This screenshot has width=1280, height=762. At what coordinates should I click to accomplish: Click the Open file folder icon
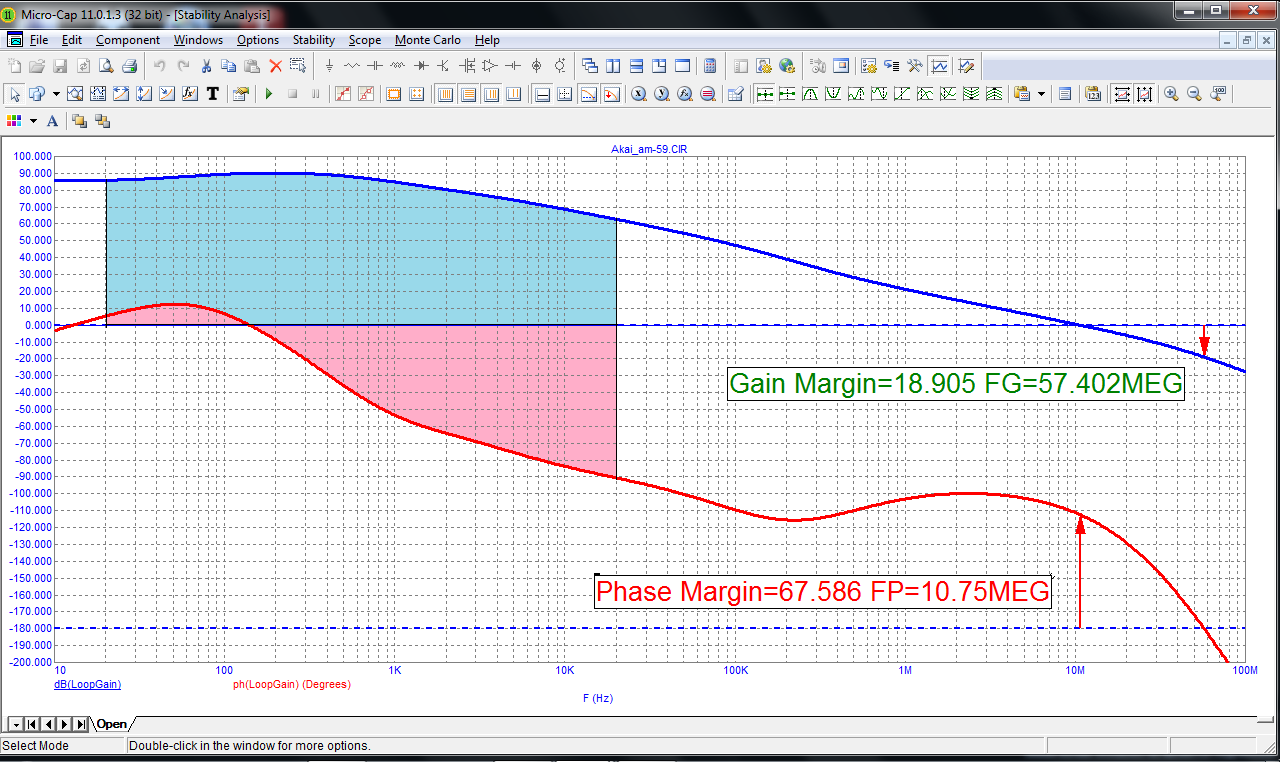tap(37, 66)
